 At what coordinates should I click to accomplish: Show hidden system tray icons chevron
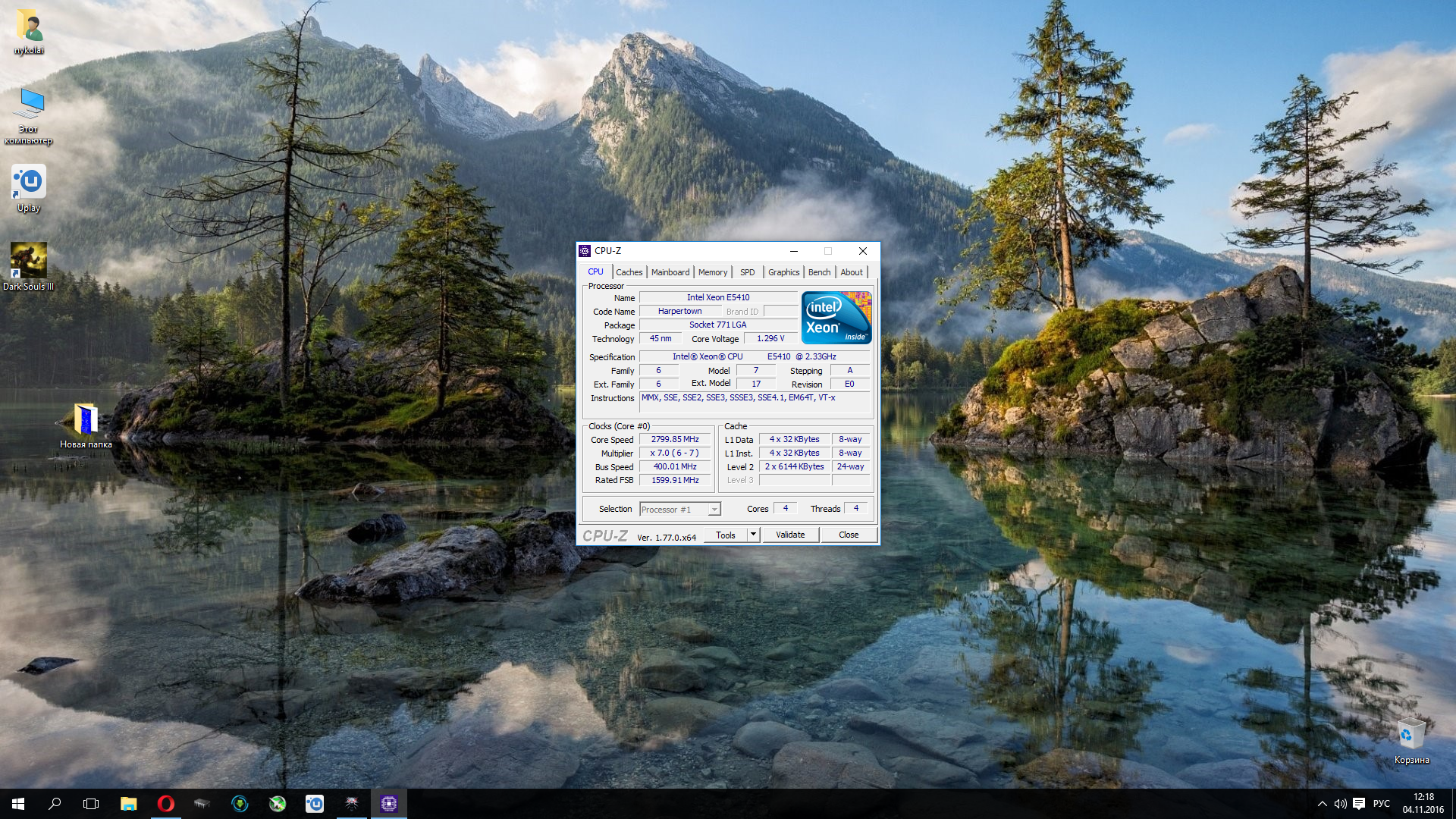tap(1322, 804)
